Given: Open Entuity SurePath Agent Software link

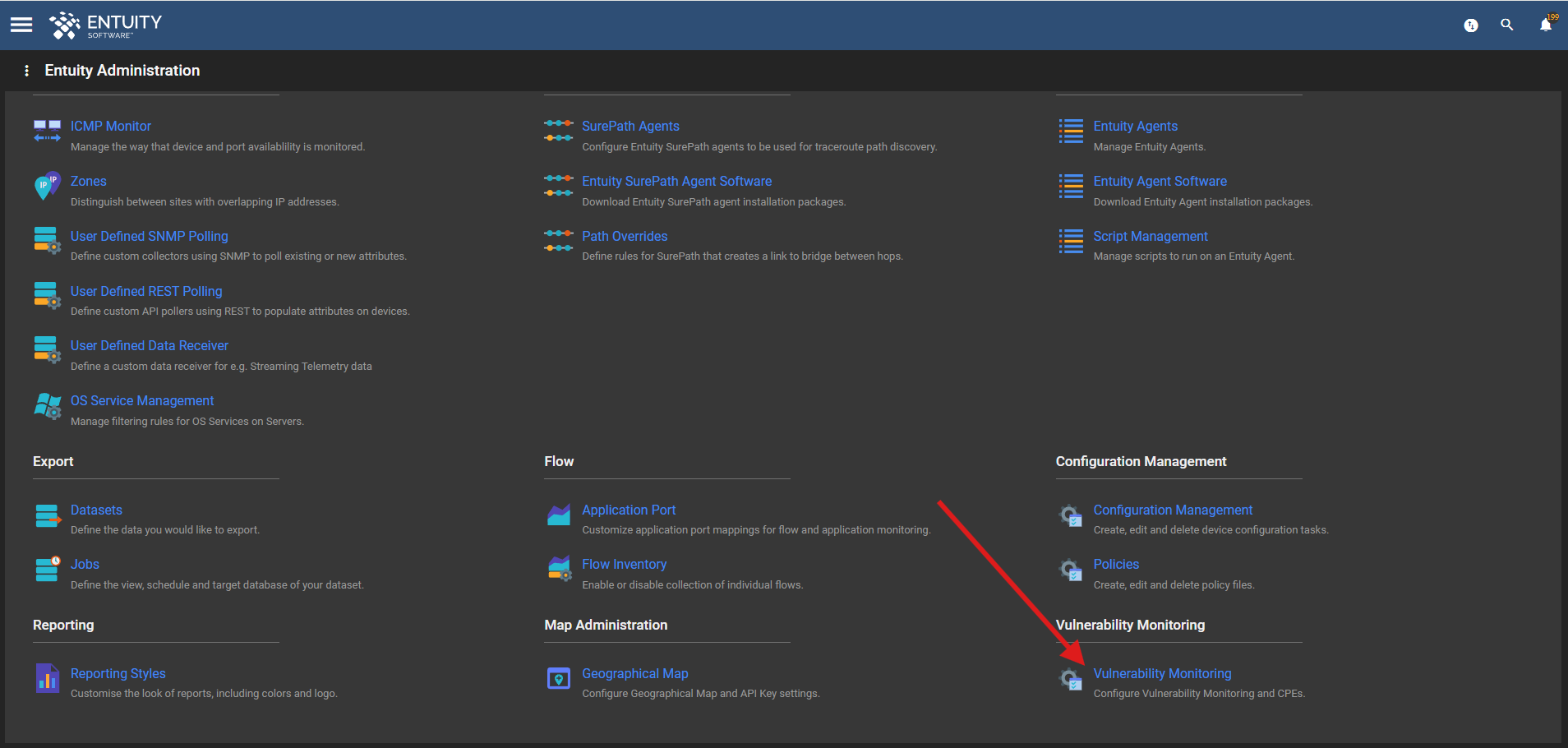Looking at the screenshot, I should [x=677, y=181].
